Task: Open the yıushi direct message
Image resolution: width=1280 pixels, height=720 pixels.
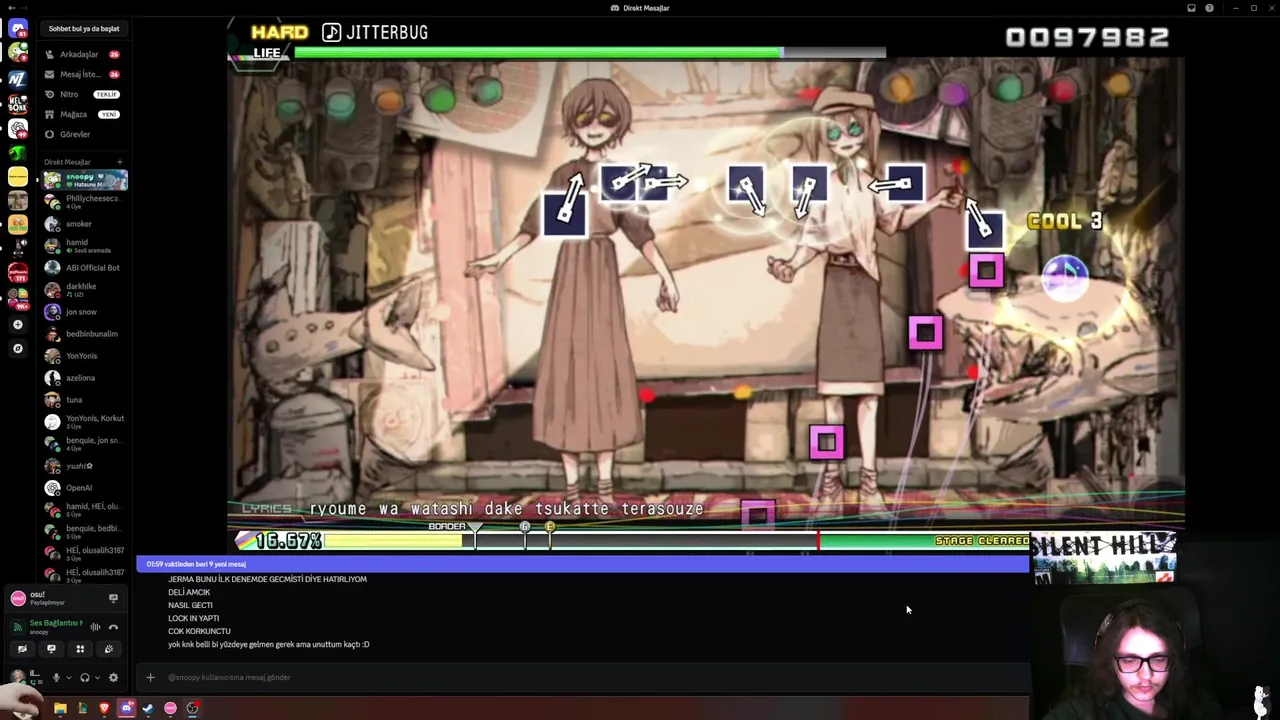Action: (x=84, y=466)
